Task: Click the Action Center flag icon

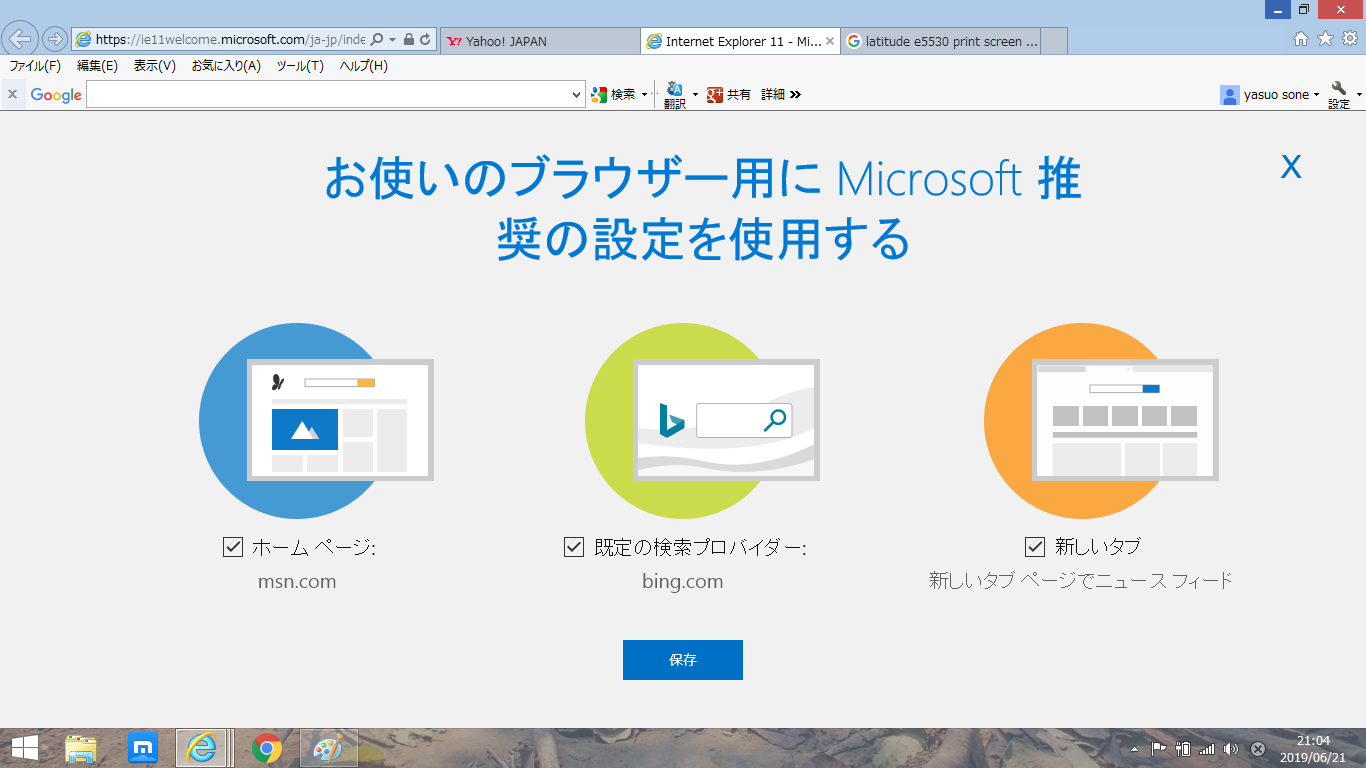Action: 1158,749
